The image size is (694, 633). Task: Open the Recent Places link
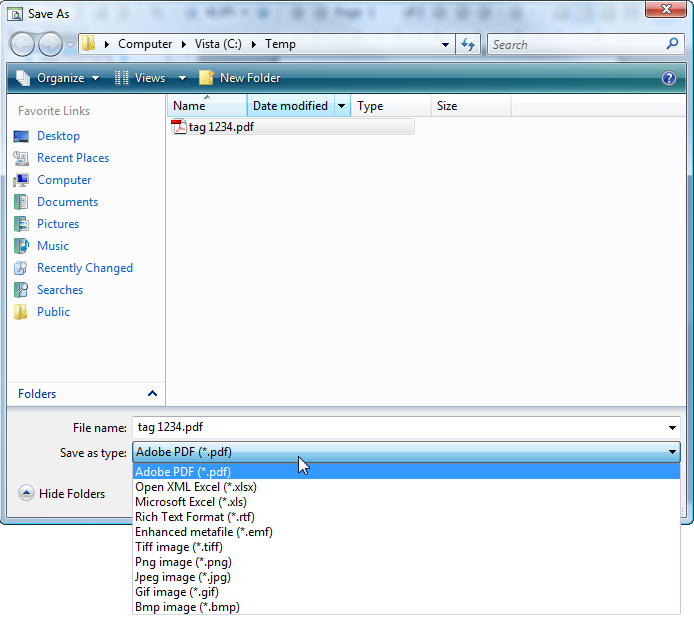[73, 158]
